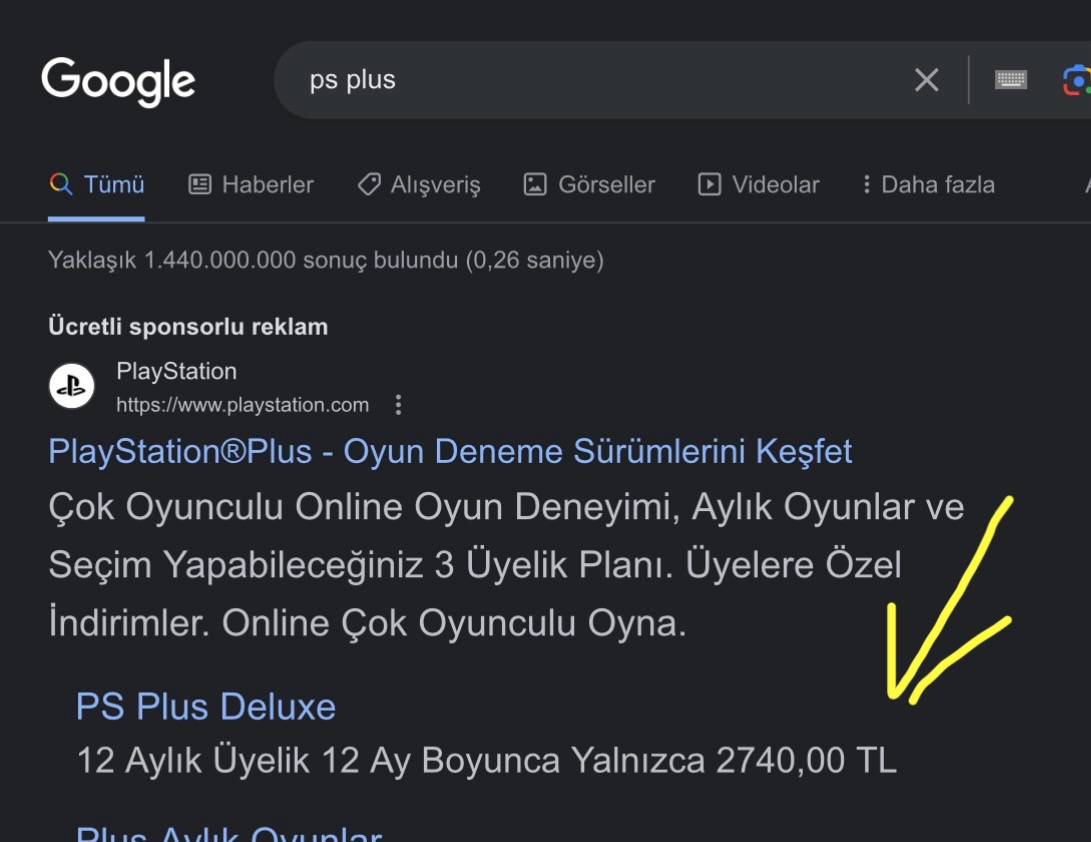Select the Tümü tab
Viewport: 1091px width, 842px height.
pos(97,184)
